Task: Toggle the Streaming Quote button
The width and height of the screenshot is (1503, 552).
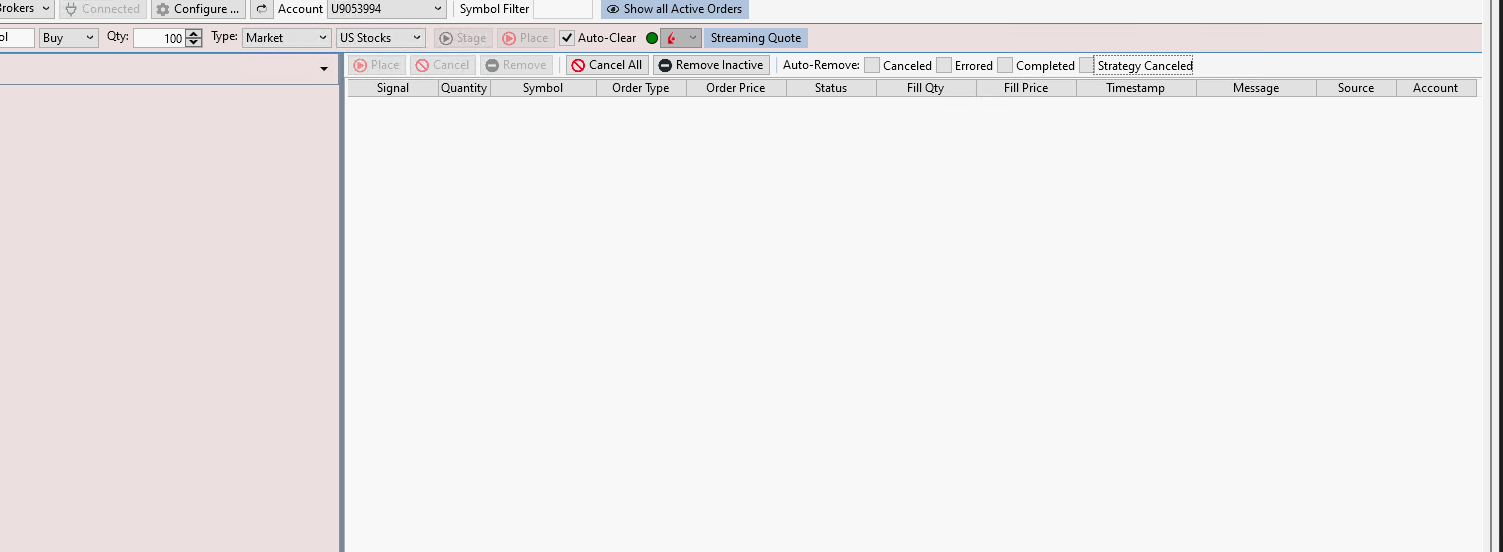Action: pyautogui.click(x=755, y=38)
